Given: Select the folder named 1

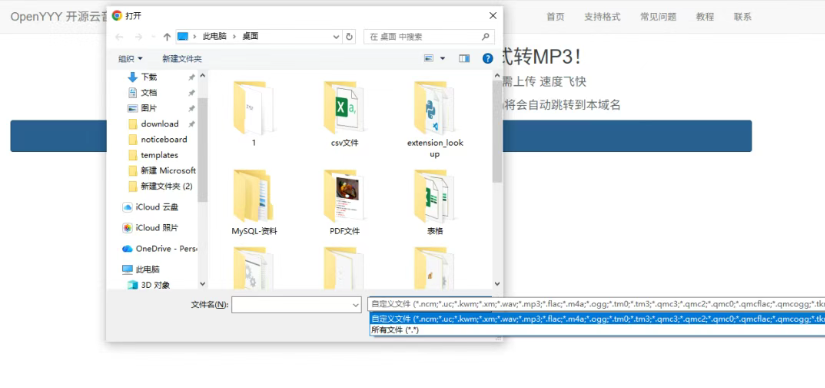Looking at the screenshot, I should [254, 114].
